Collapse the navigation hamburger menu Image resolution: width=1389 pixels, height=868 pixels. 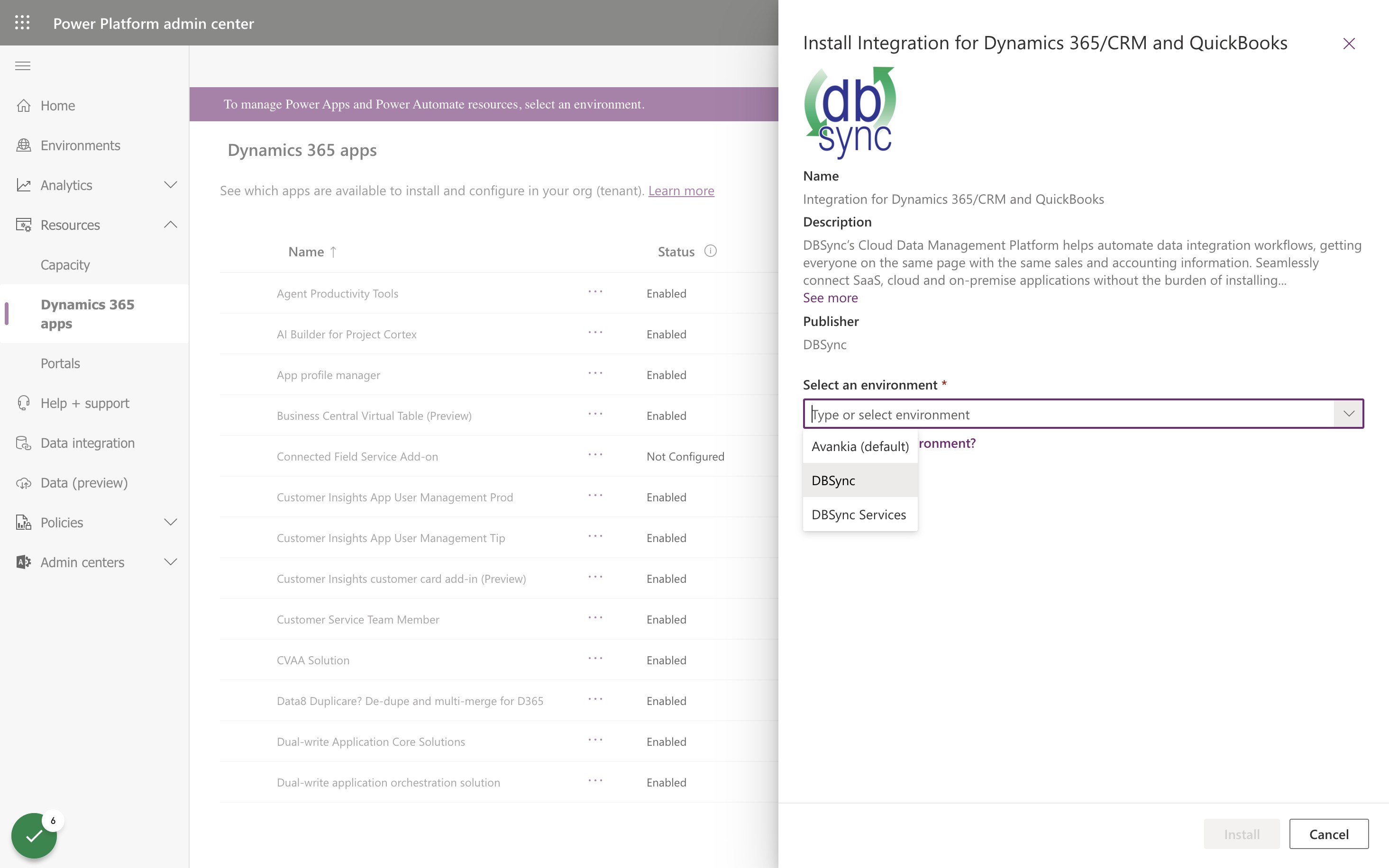[23, 66]
